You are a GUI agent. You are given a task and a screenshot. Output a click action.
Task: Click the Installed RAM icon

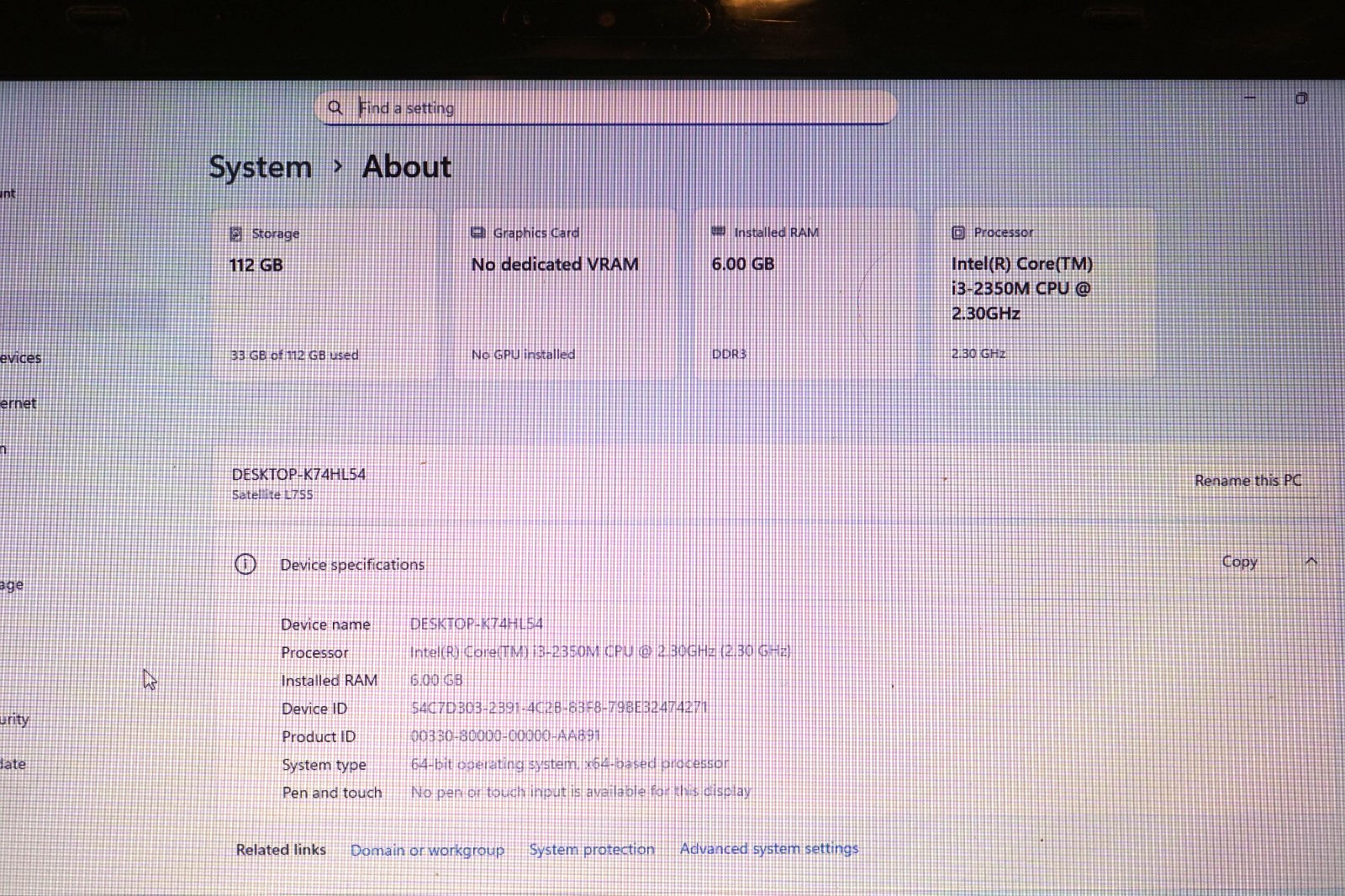pos(718,231)
